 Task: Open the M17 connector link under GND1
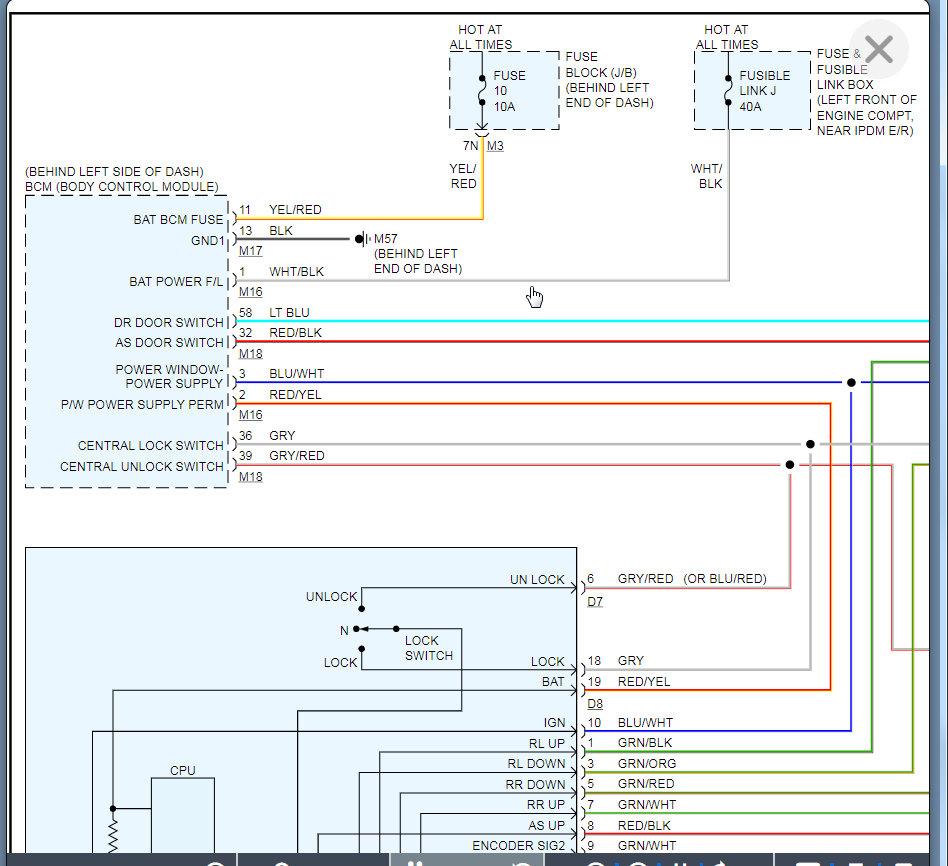coord(250,250)
